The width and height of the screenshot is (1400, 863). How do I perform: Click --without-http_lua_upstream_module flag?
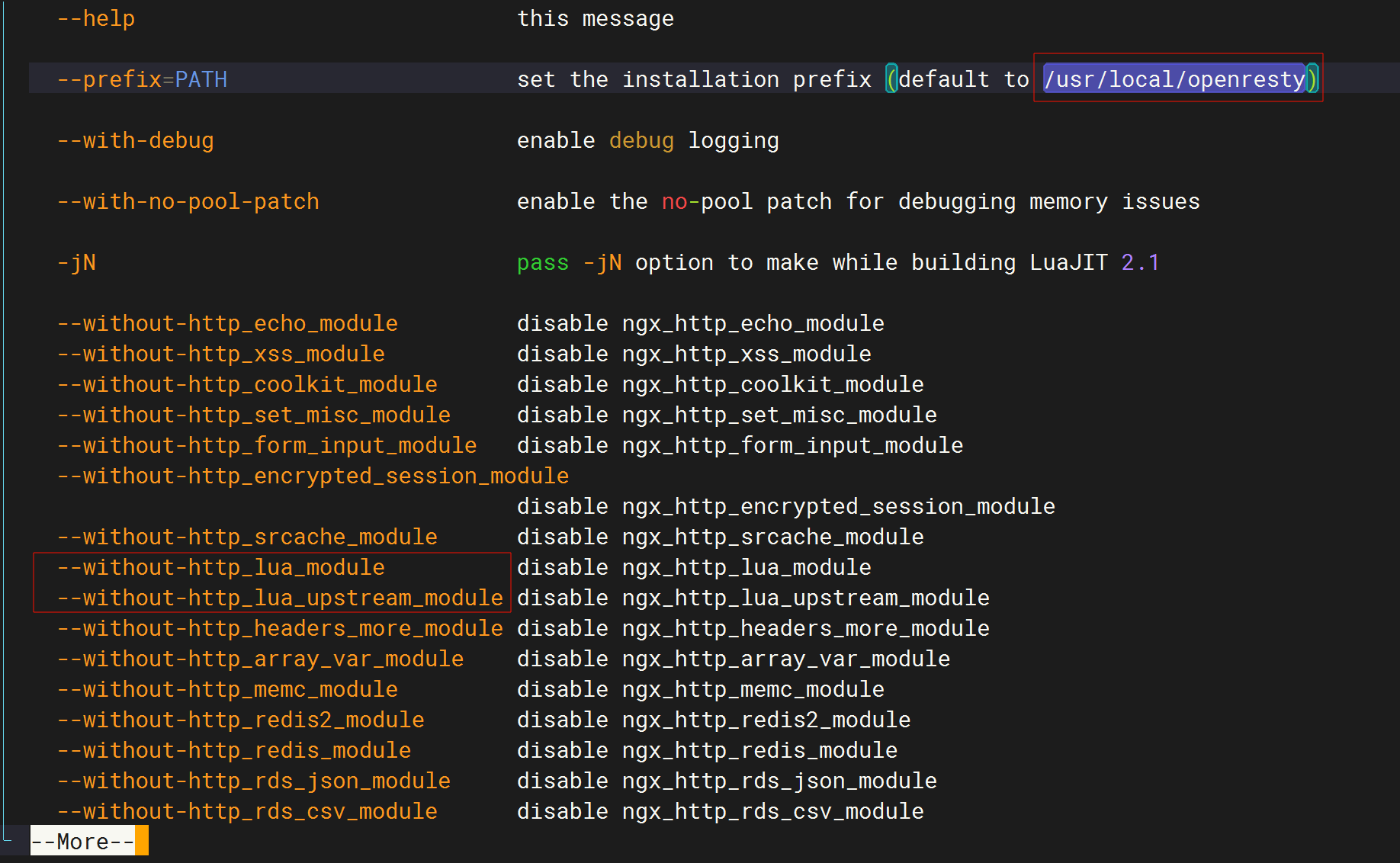tap(281, 598)
